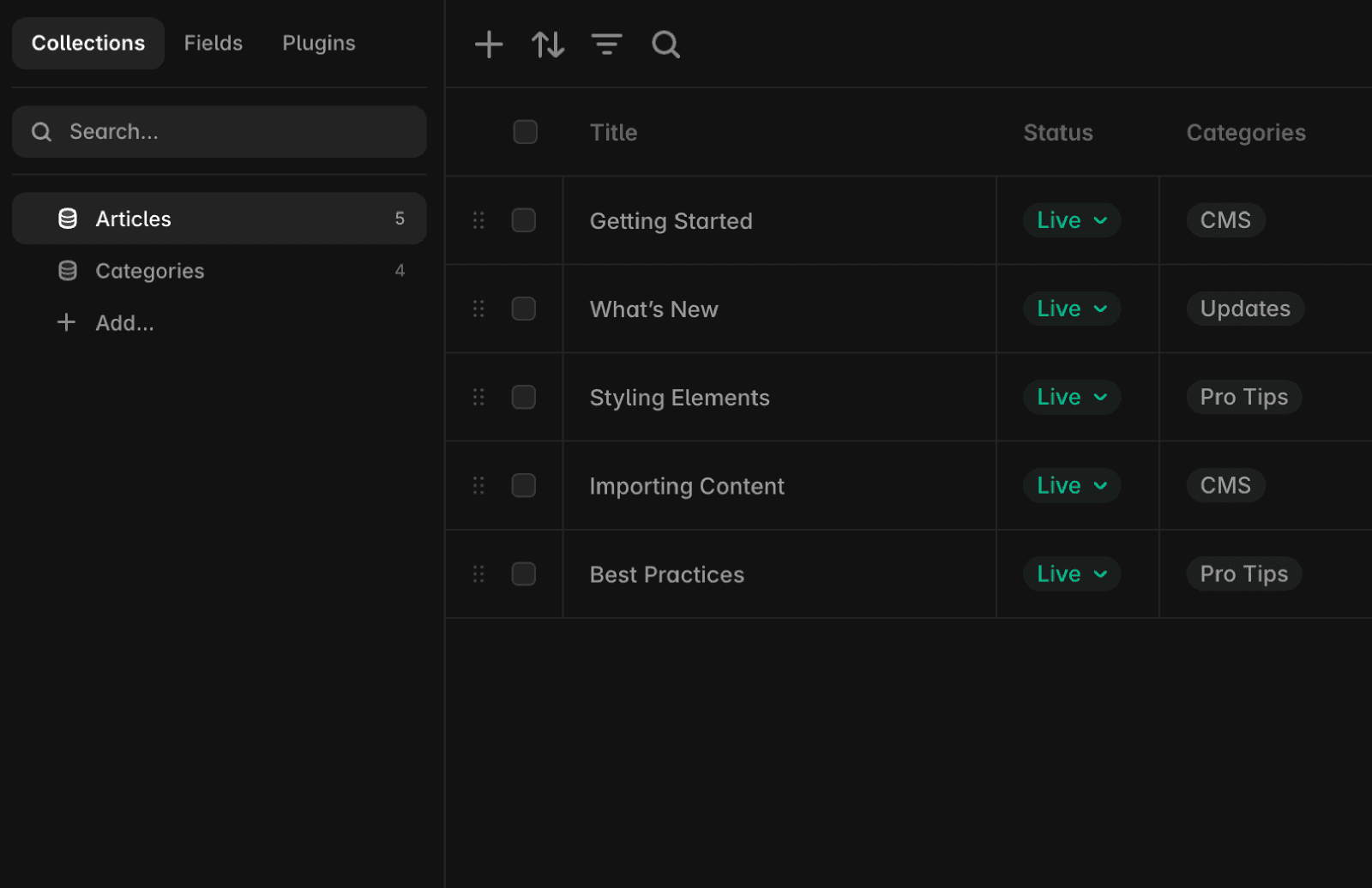Click the magnifier icon in Search field
The width and height of the screenshot is (1372, 888).
point(41,132)
